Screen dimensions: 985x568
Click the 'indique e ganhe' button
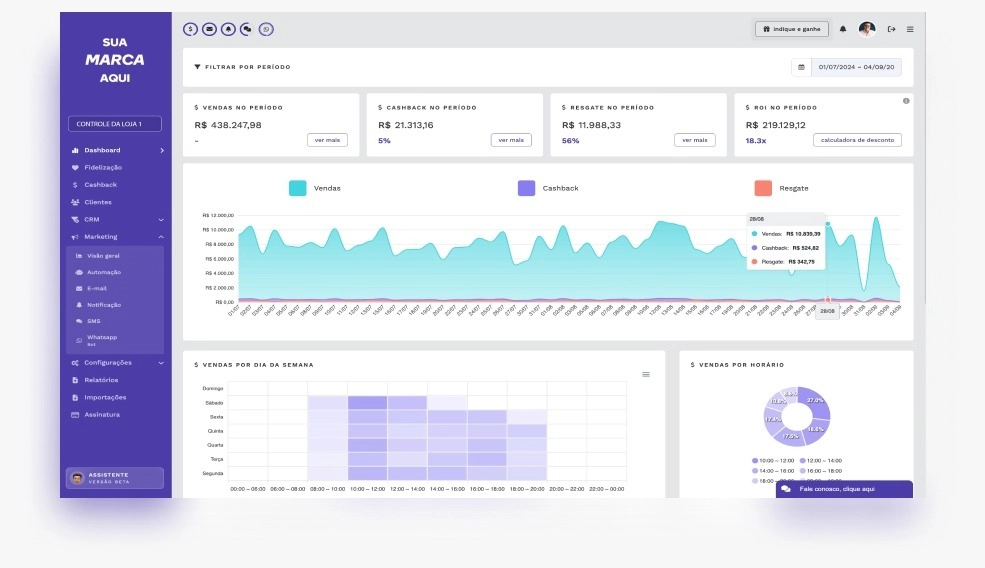click(792, 29)
